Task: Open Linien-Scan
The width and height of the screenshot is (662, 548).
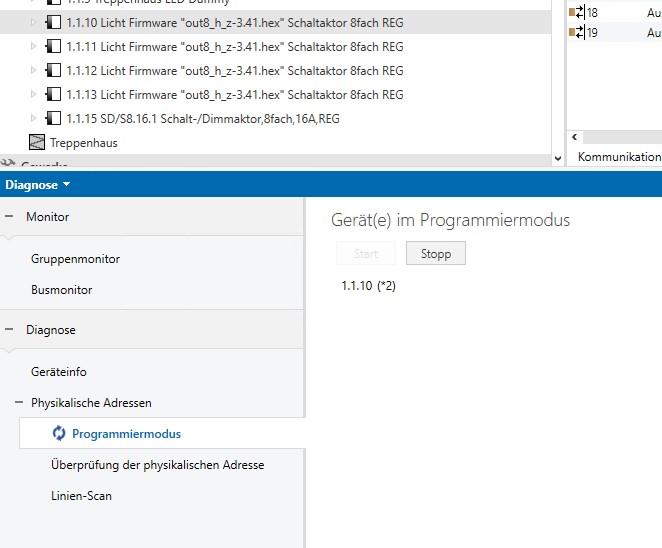Action: [x=81, y=496]
